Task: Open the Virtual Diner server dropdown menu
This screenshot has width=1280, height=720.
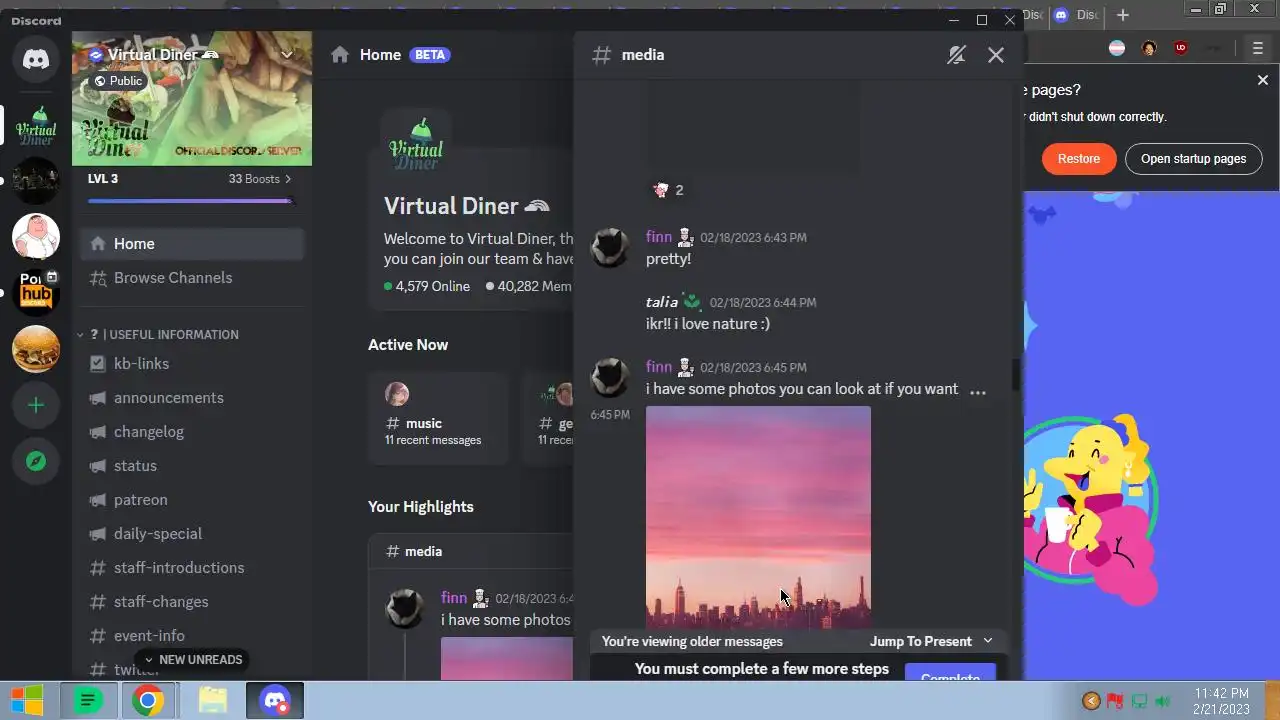Action: (288, 54)
